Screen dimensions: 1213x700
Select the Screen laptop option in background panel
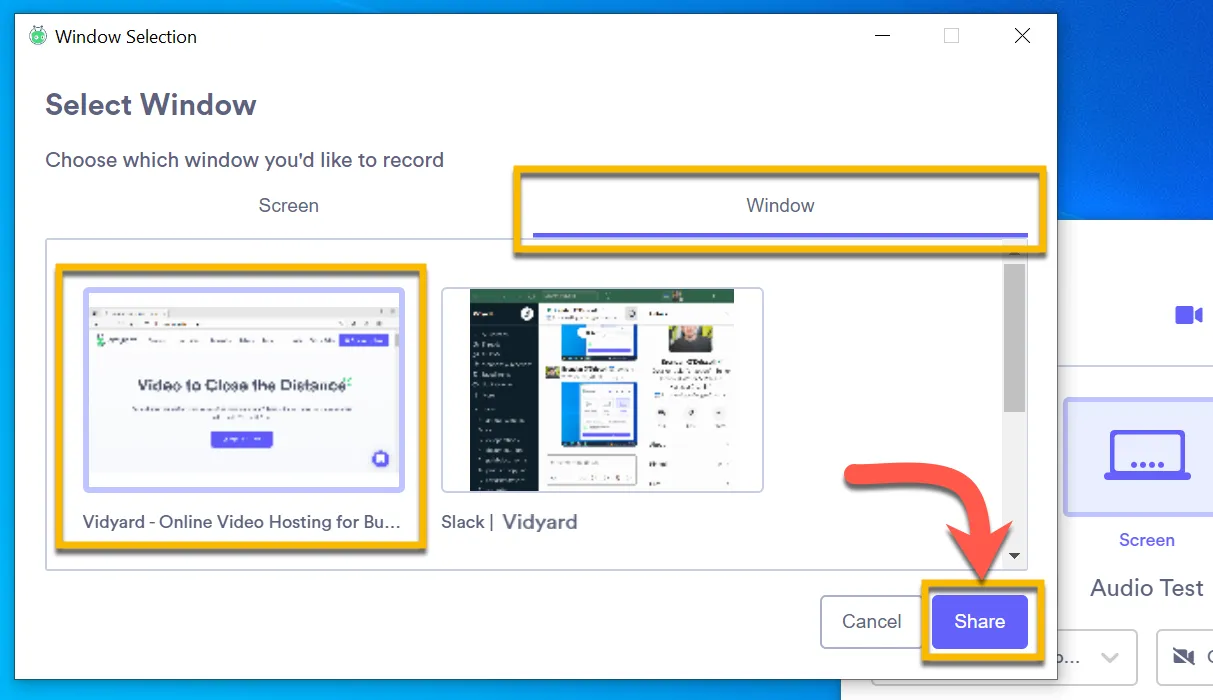[x=1147, y=457]
